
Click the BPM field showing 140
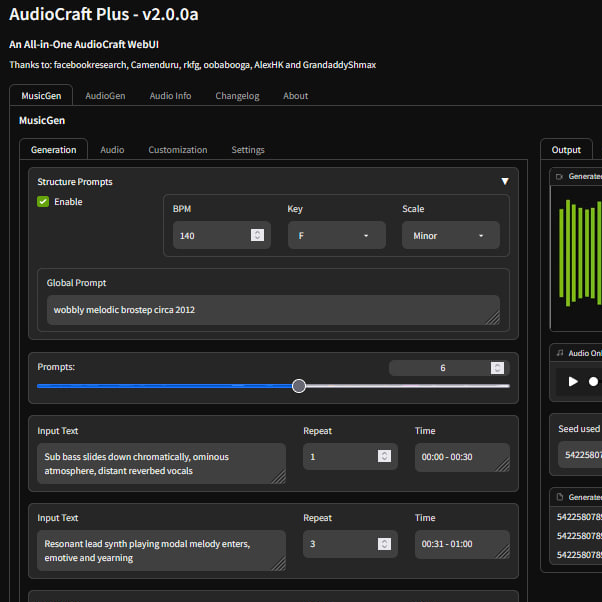222,235
